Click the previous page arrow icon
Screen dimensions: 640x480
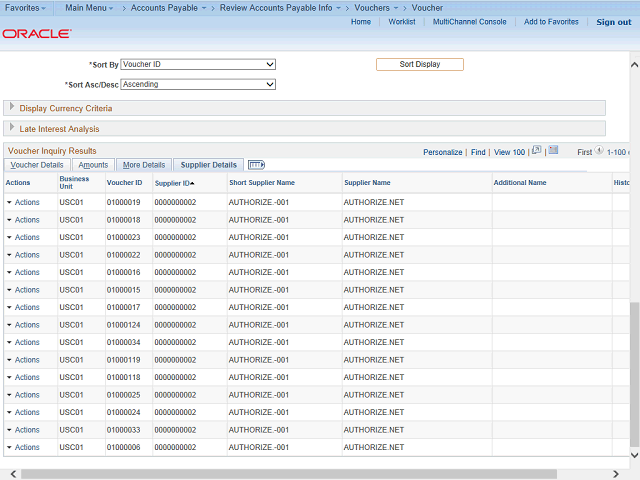click(599, 151)
